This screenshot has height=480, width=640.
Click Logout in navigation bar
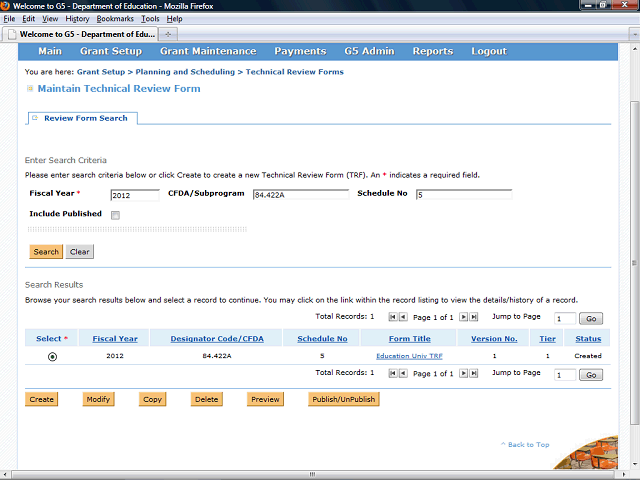(489, 51)
